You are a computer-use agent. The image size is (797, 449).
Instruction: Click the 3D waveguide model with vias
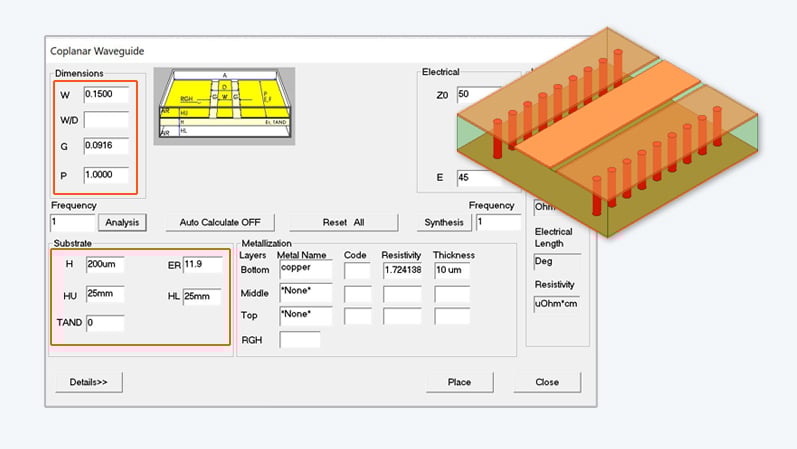[x=607, y=132]
